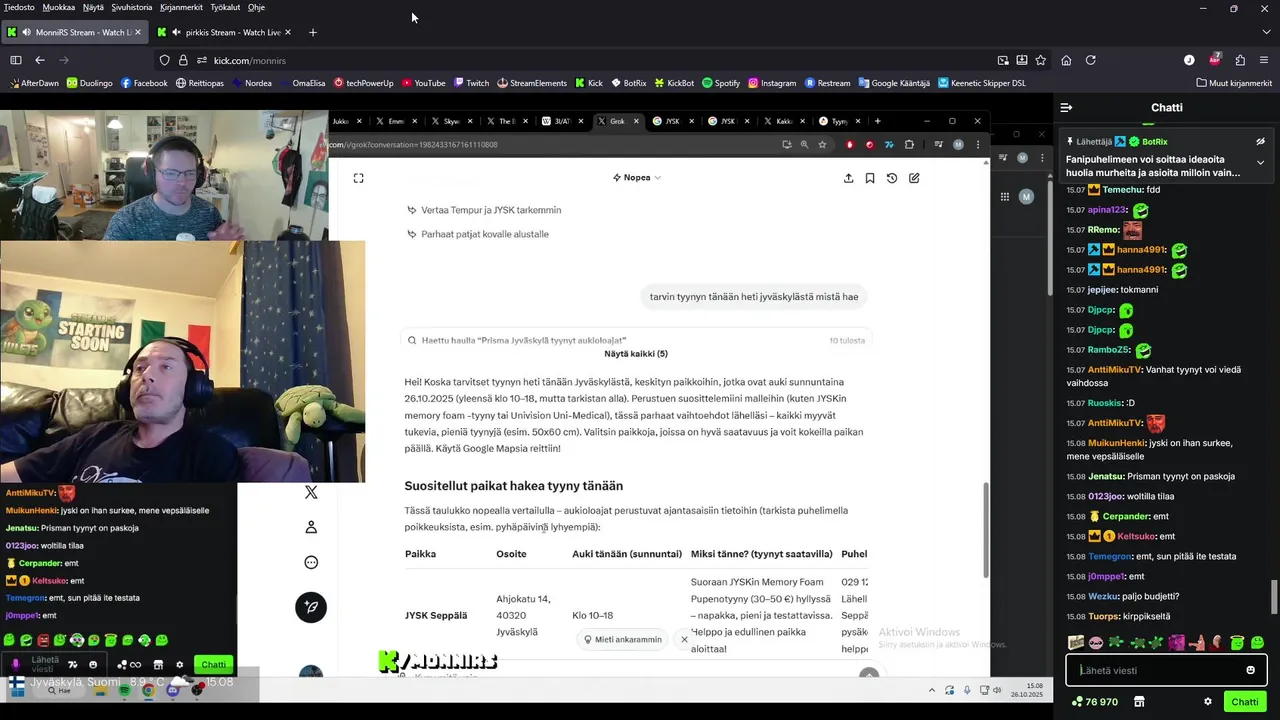Image resolution: width=1280 pixels, height=720 pixels.
Task: Open the X logo in Grok sidebar
Action: [311, 492]
